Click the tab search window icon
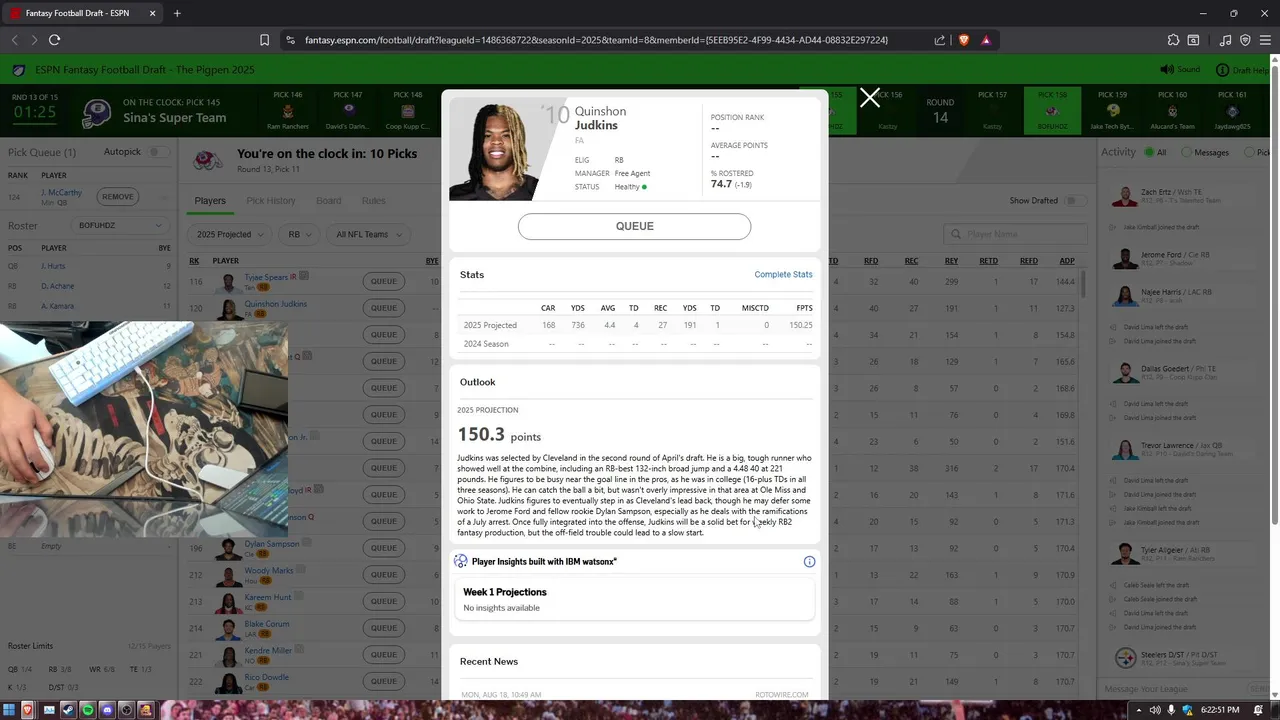Image resolution: width=1280 pixels, height=720 pixels. pyautogui.click(x=1193, y=40)
